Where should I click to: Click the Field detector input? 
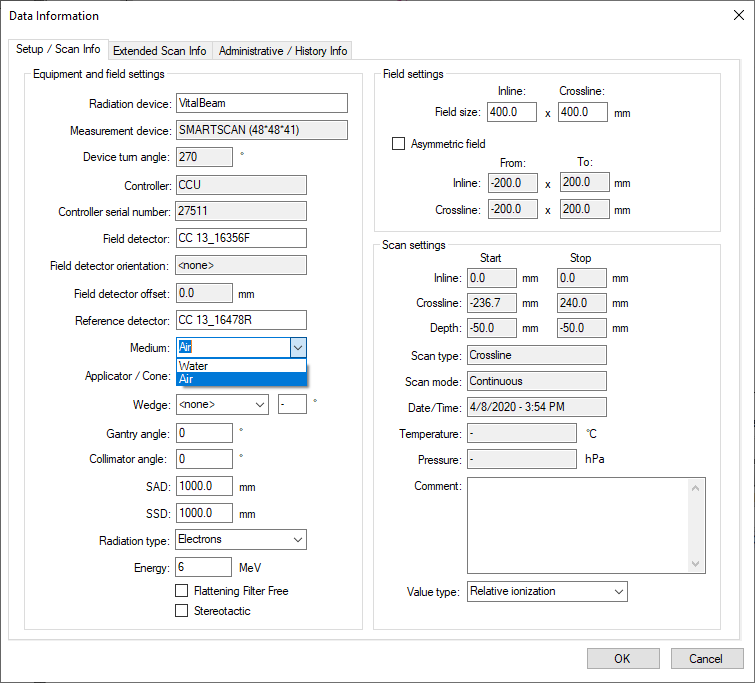[x=241, y=238]
